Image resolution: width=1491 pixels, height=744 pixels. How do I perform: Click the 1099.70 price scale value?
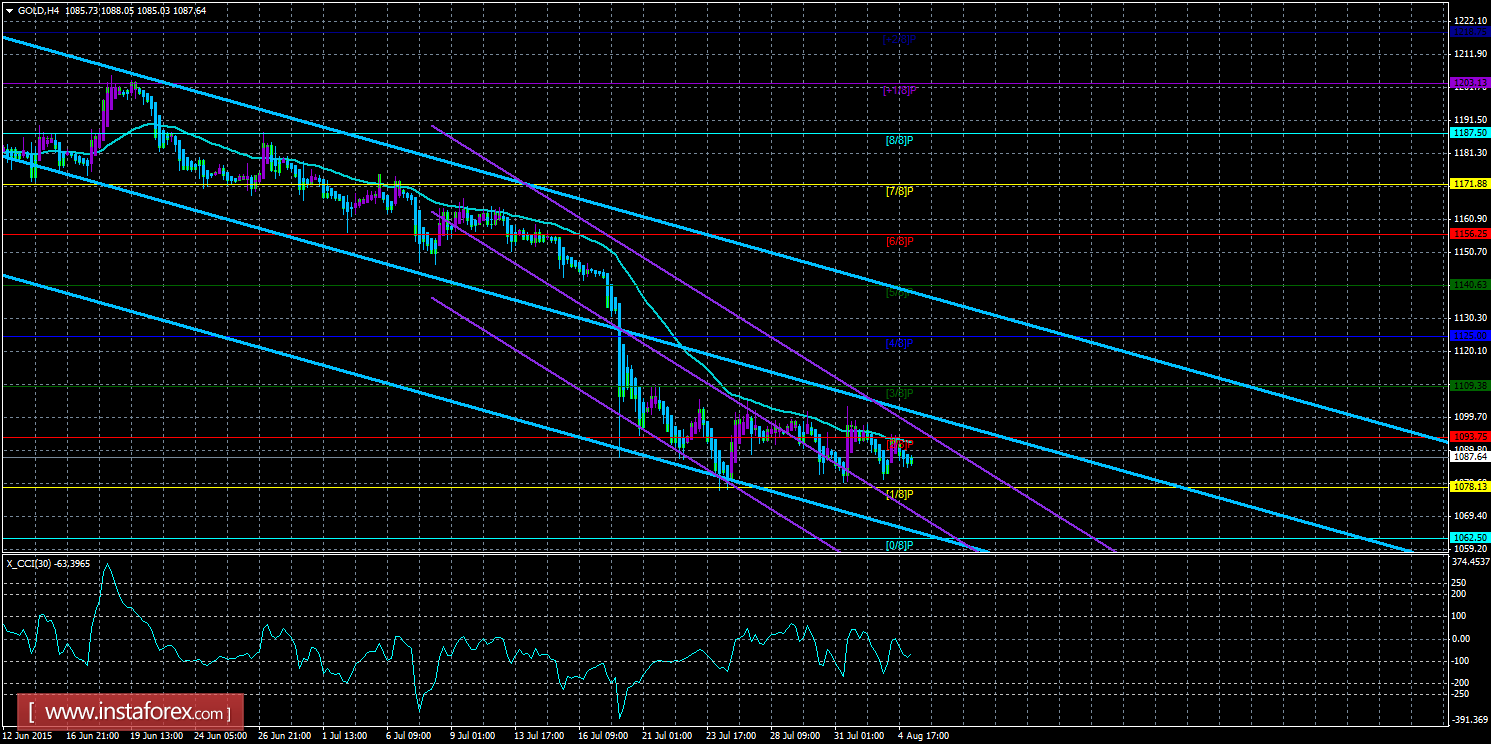1470,417
